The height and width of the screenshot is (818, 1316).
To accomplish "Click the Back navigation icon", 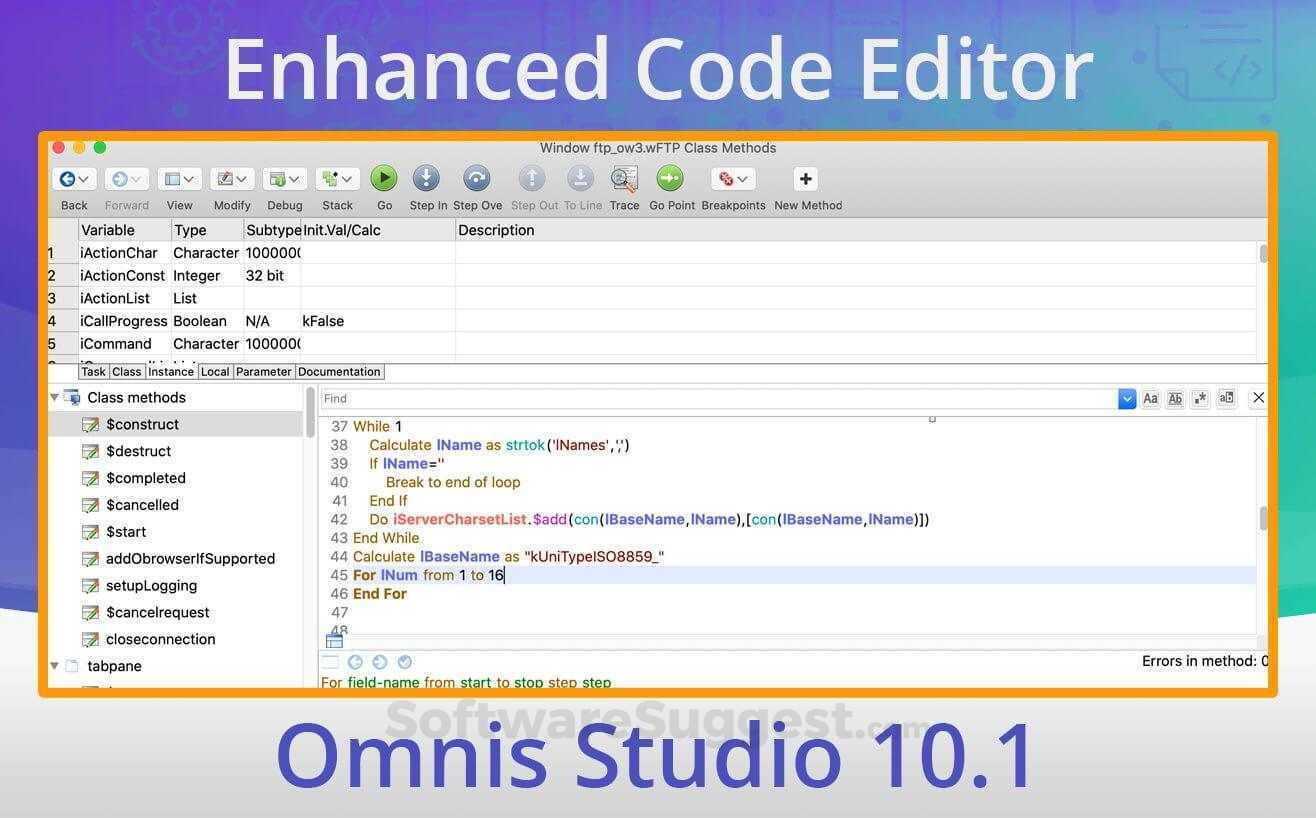I will pos(67,178).
